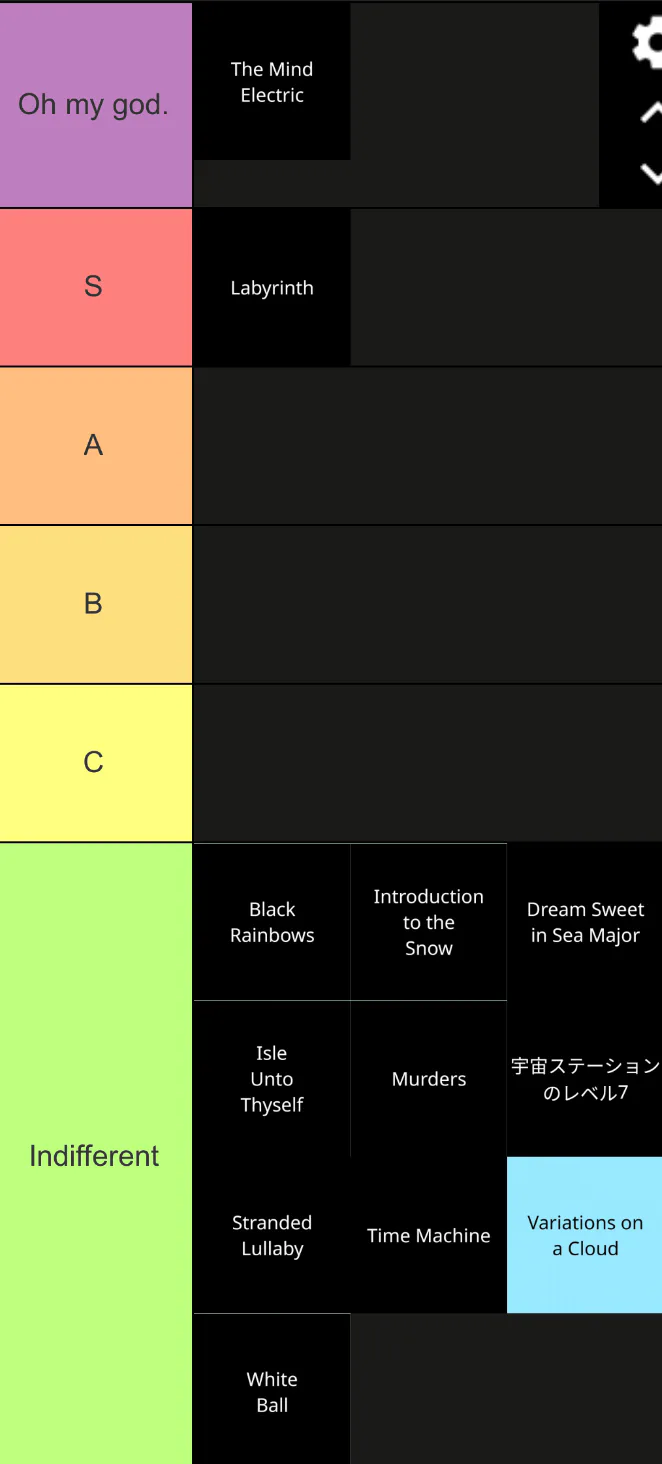The width and height of the screenshot is (662, 1464).
Task: Click the Isle Unto Thyself tile
Action: point(272,1079)
